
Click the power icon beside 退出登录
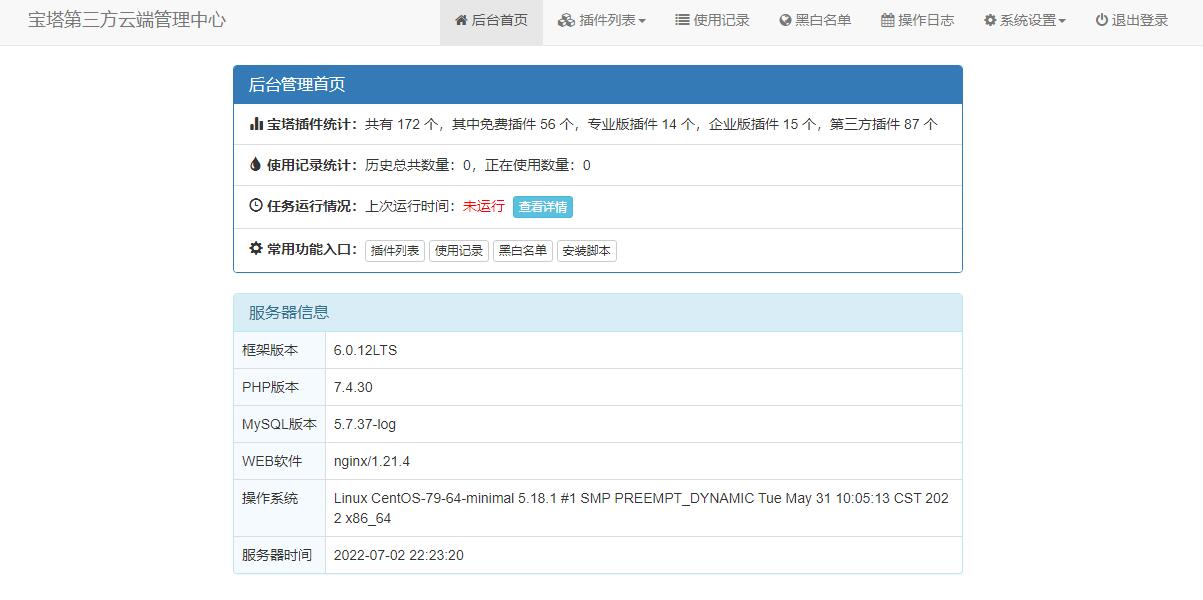click(1101, 20)
